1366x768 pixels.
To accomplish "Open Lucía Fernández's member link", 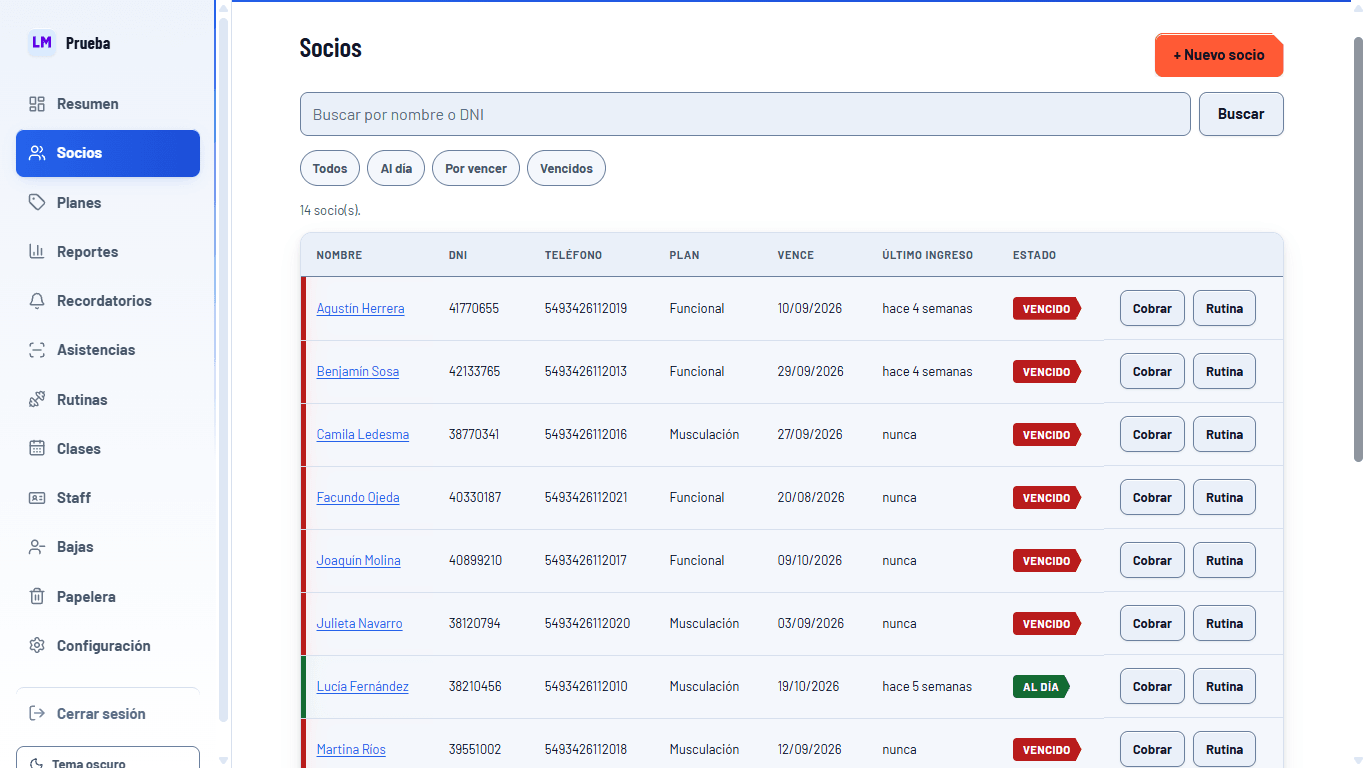I will pyautogui.click(x=362, y=686).
